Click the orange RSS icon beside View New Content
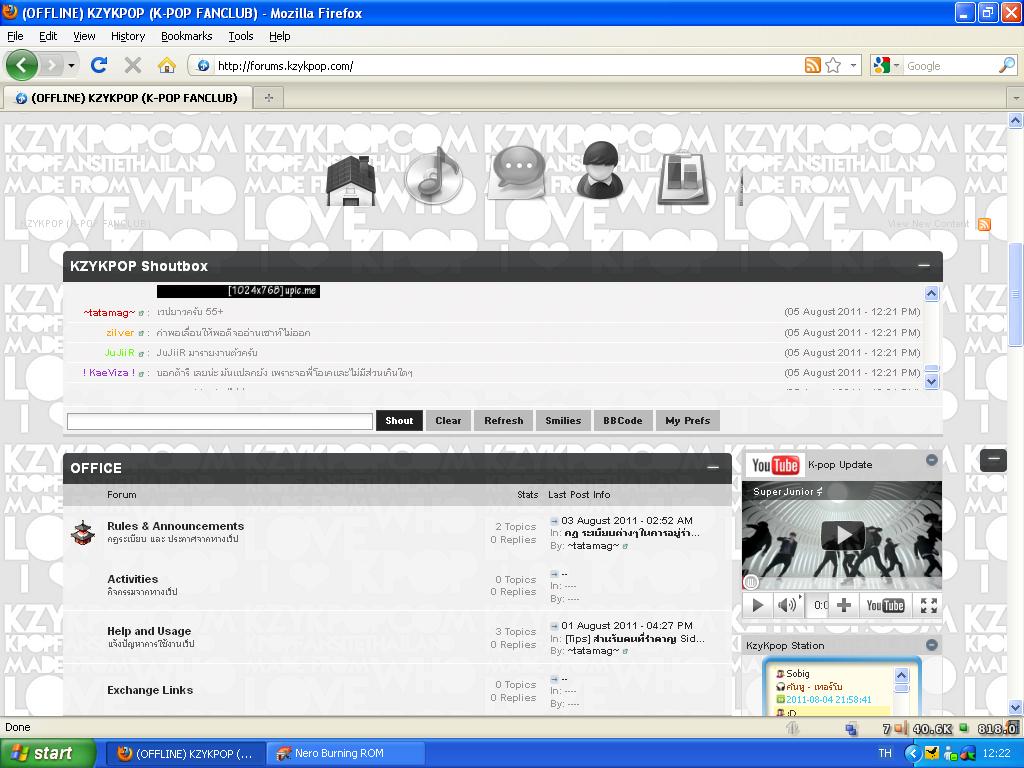Screen dimensions: 1024x768 point(984,224)
